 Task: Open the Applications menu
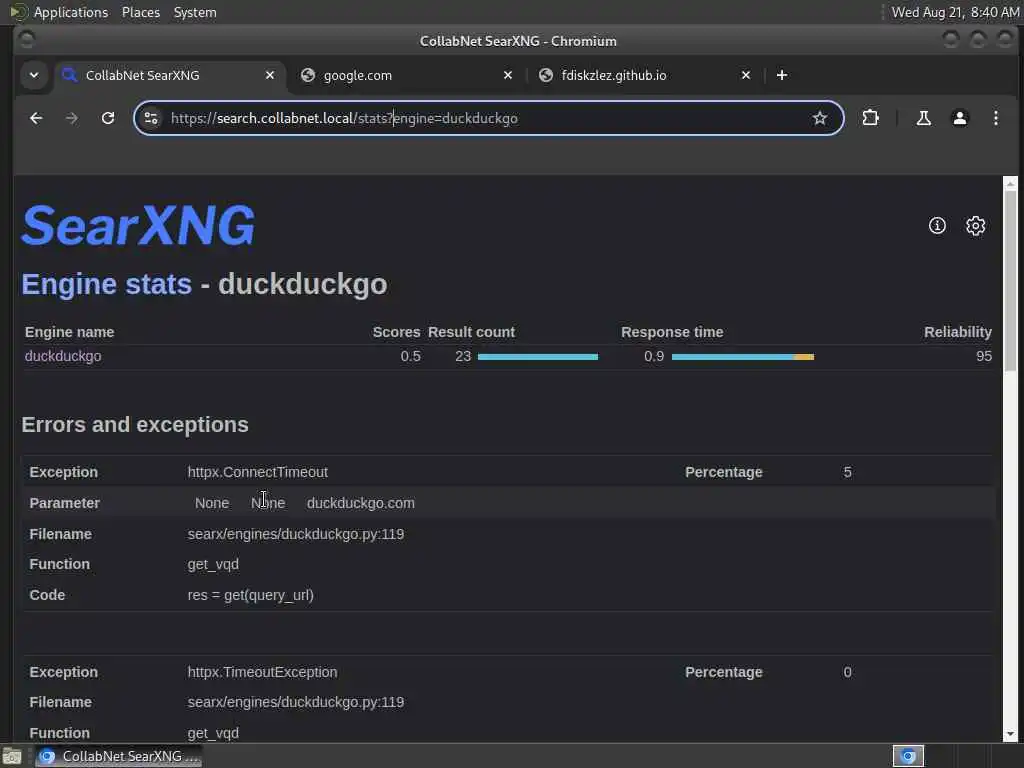(71, 12)
